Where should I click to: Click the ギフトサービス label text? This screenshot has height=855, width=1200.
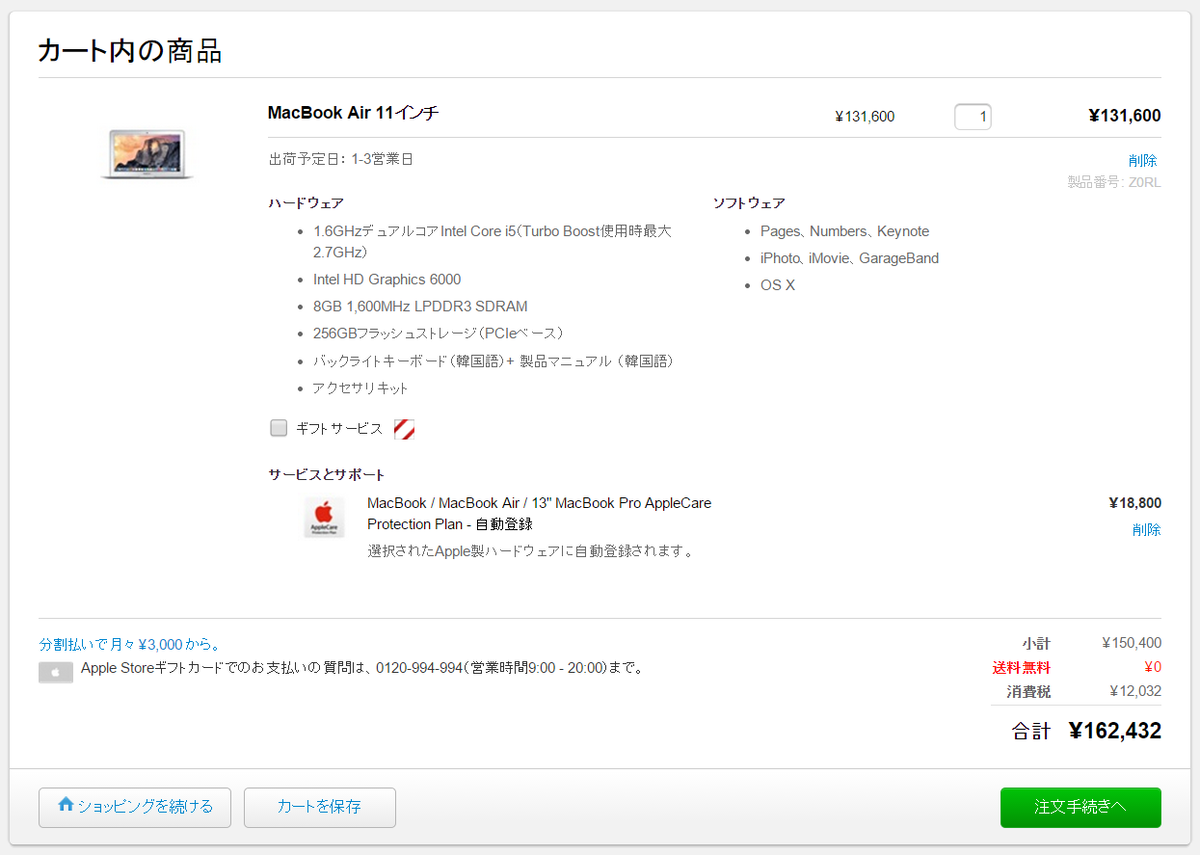coord(339,428)
